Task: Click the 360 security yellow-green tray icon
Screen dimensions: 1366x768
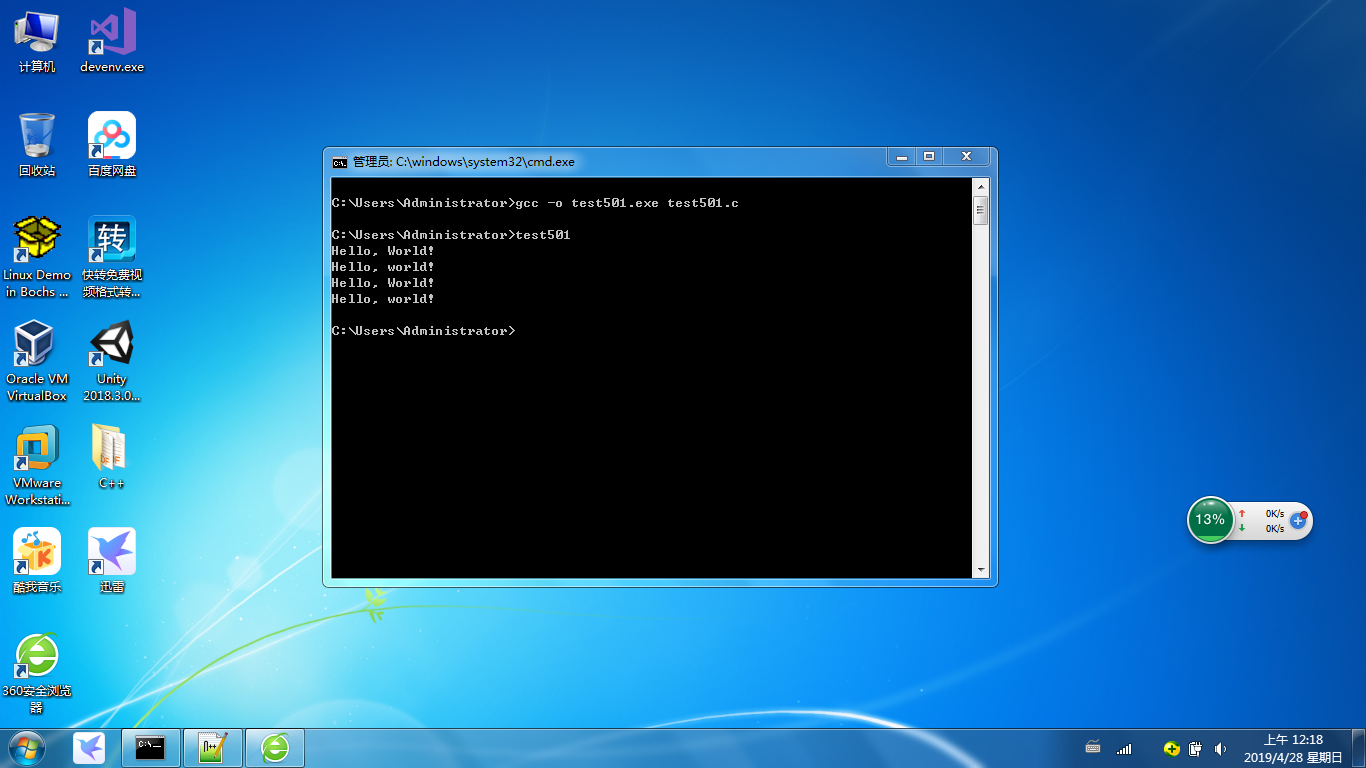Action: click(1171, 748)
